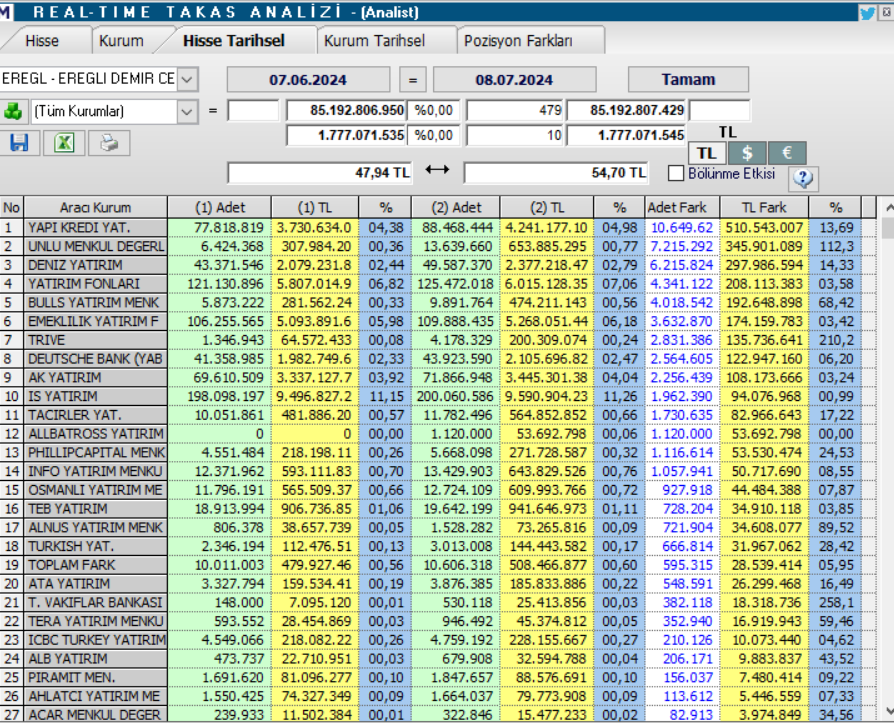This screenshot has width=894, height=723.
Task: Click the save (floppy disk) icon
Action: tap(19, 143)
